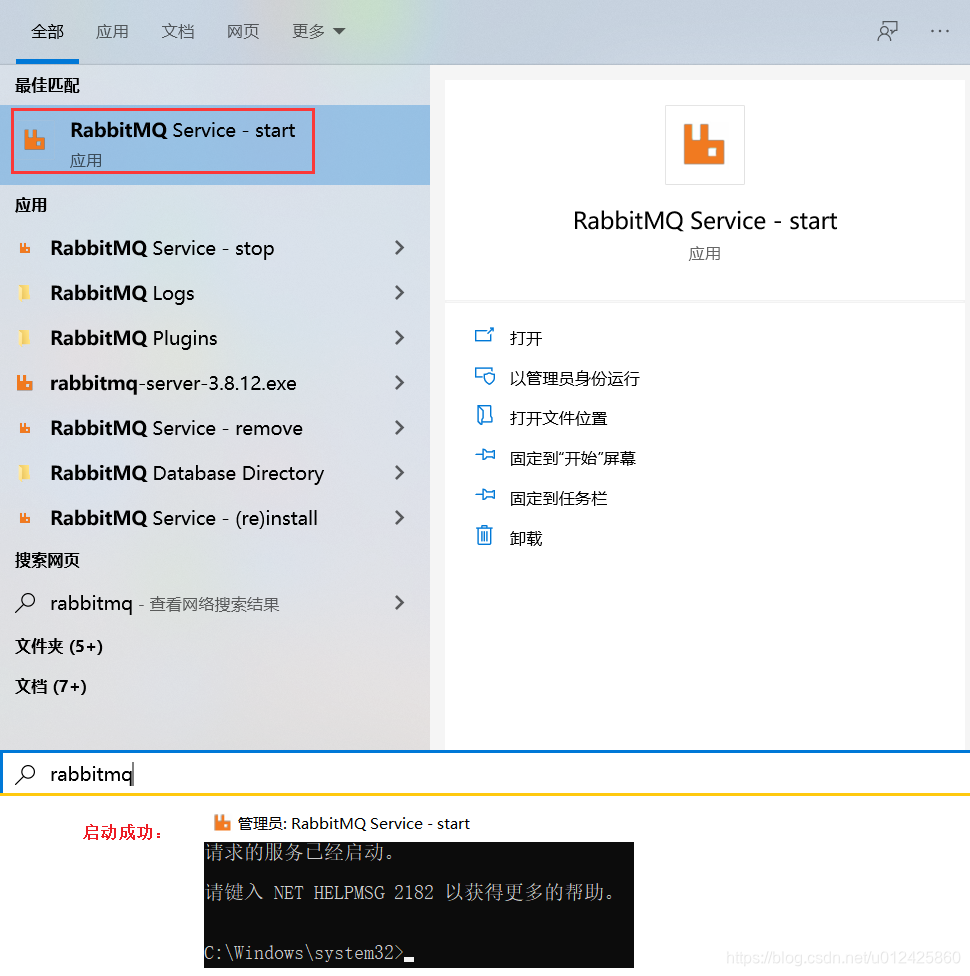
Task: Click RabbitMQ Database Directory folder icon
Action: pos(25,473)
